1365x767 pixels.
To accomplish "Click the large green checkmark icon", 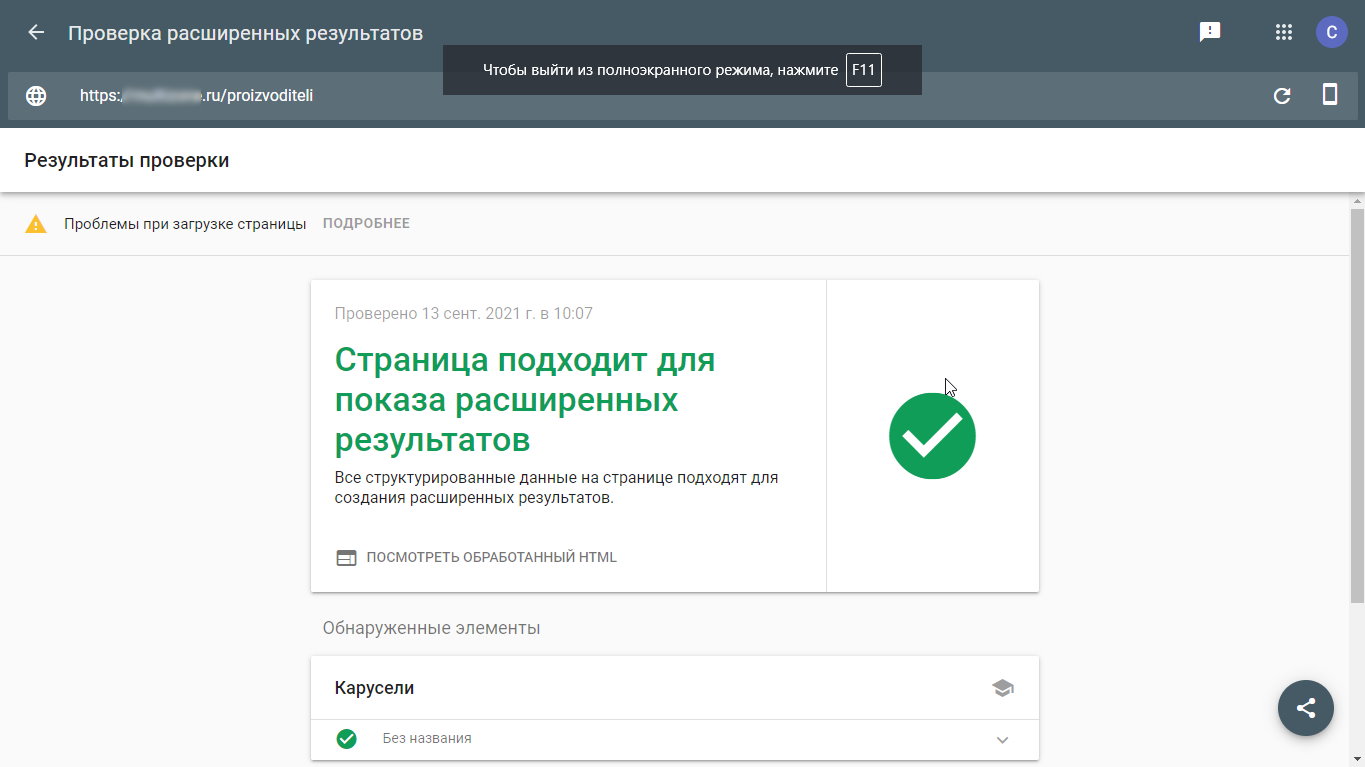I will tap(932, 436).
